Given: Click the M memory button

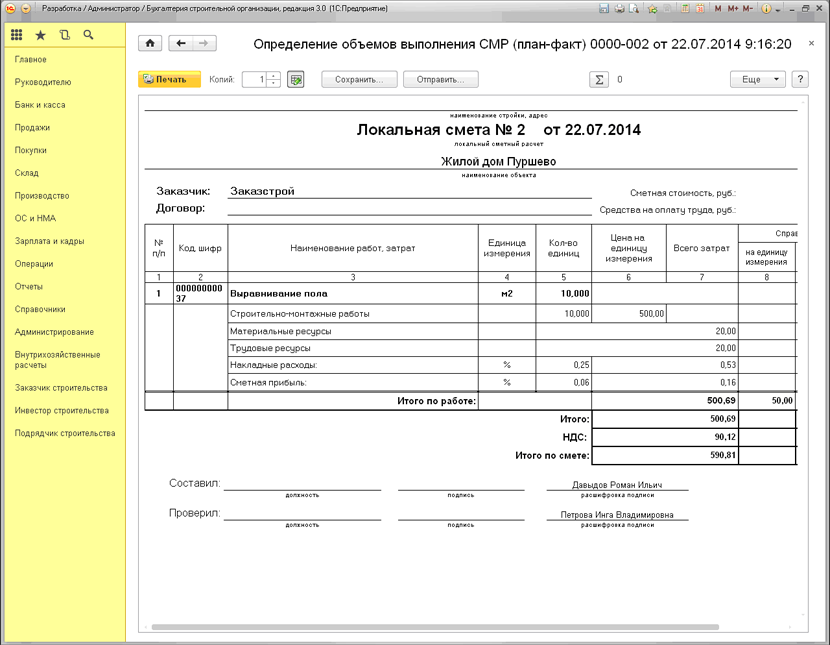Looking at the screenshot, I should pyautogui.click(x=718, y=8).
